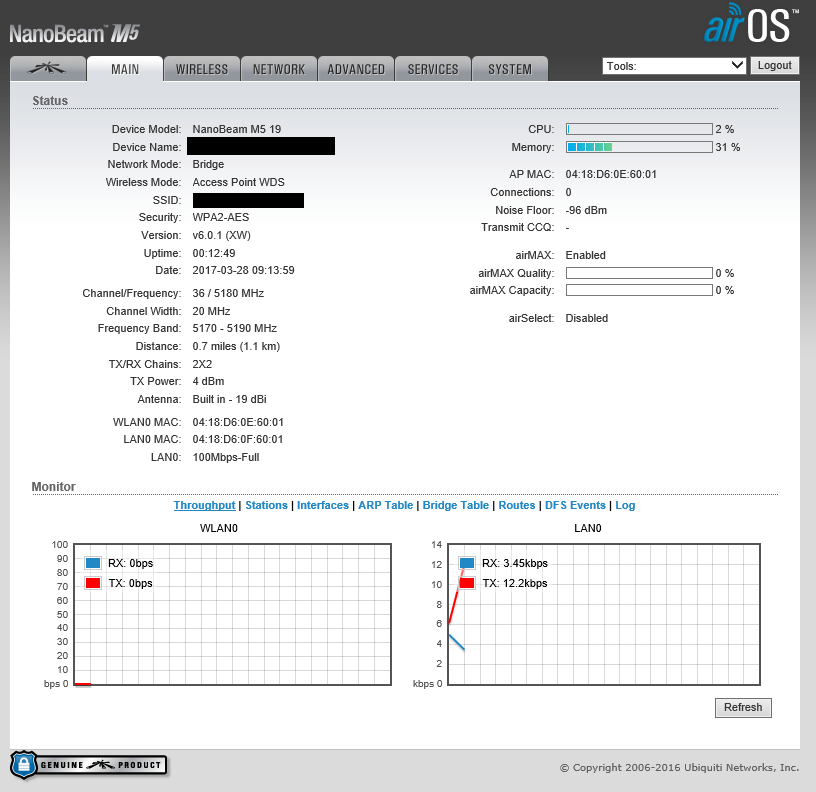Image resolution: width=816 pixels, height=792 pixels.
Task: Click the Refresh button
Action: click(743, 708)
